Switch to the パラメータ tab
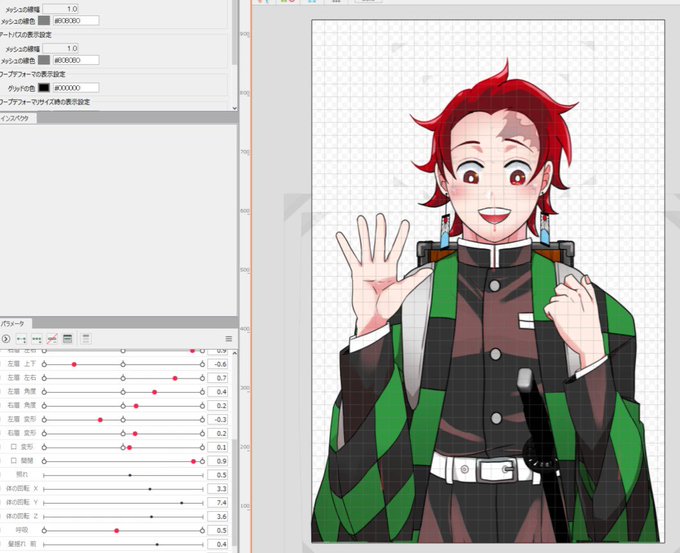This screenshot has width=680, height=553. click(13, 324)
